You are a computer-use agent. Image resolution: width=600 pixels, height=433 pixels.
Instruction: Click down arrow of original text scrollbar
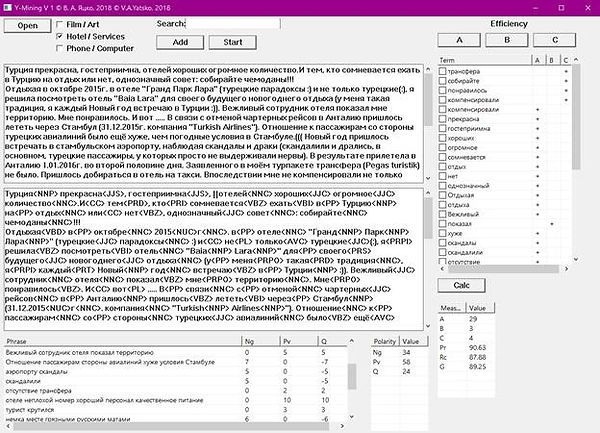point(428,178)
